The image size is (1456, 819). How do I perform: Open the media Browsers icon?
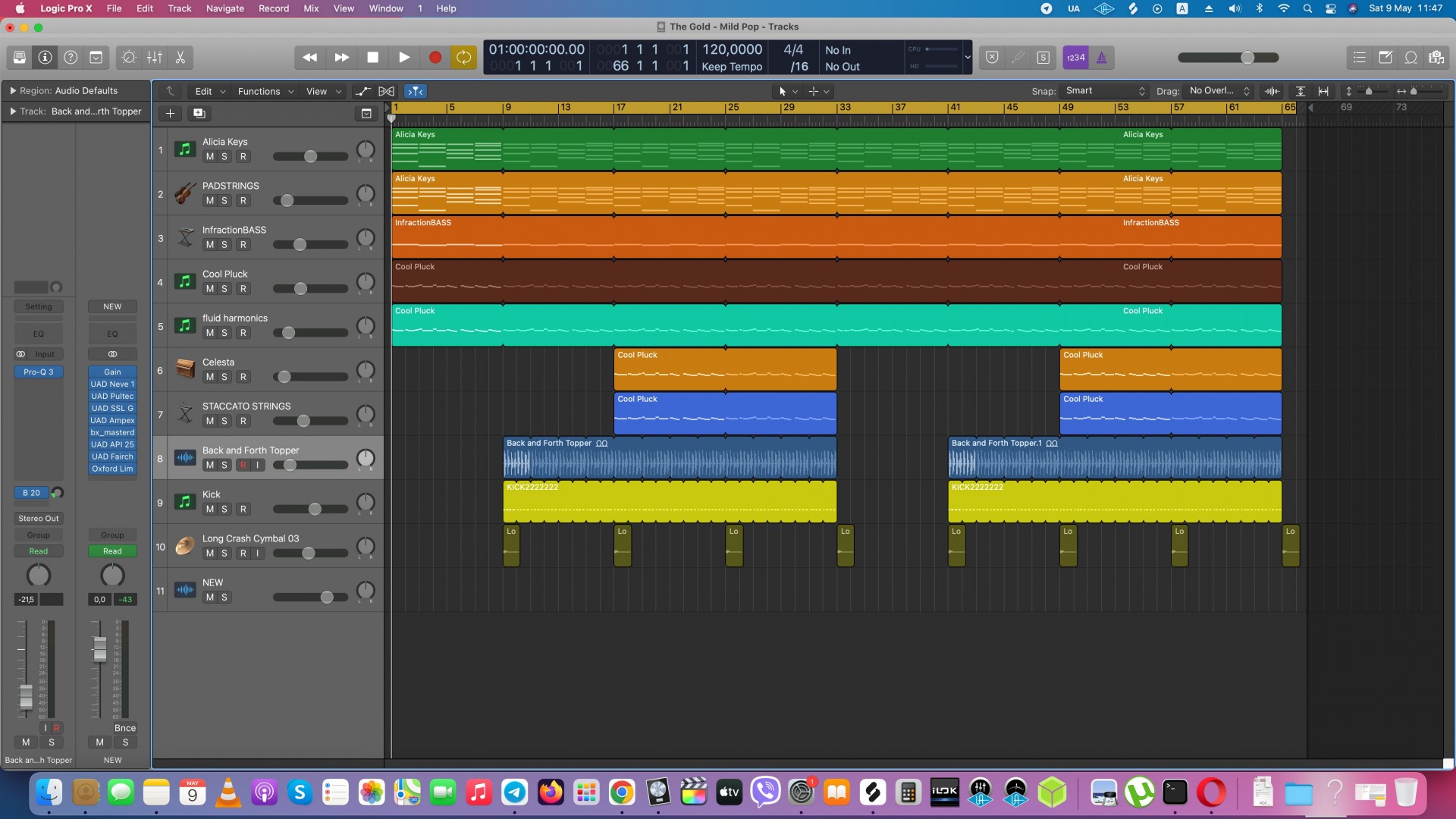(x=1436, y=58)
